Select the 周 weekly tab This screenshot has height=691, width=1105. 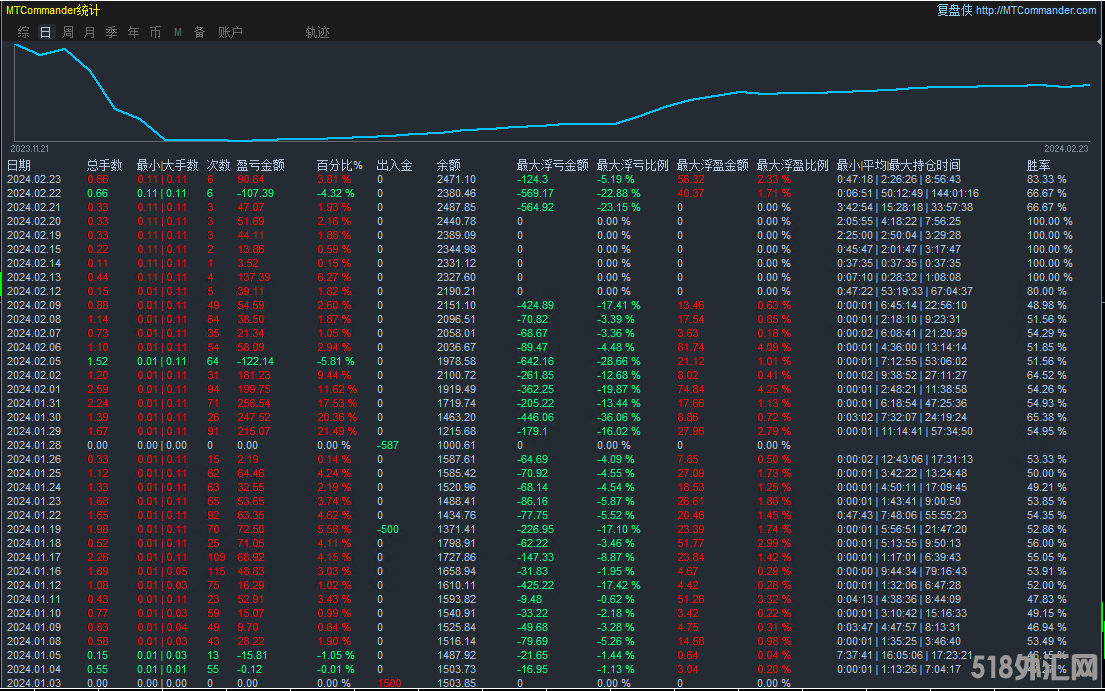68,32
